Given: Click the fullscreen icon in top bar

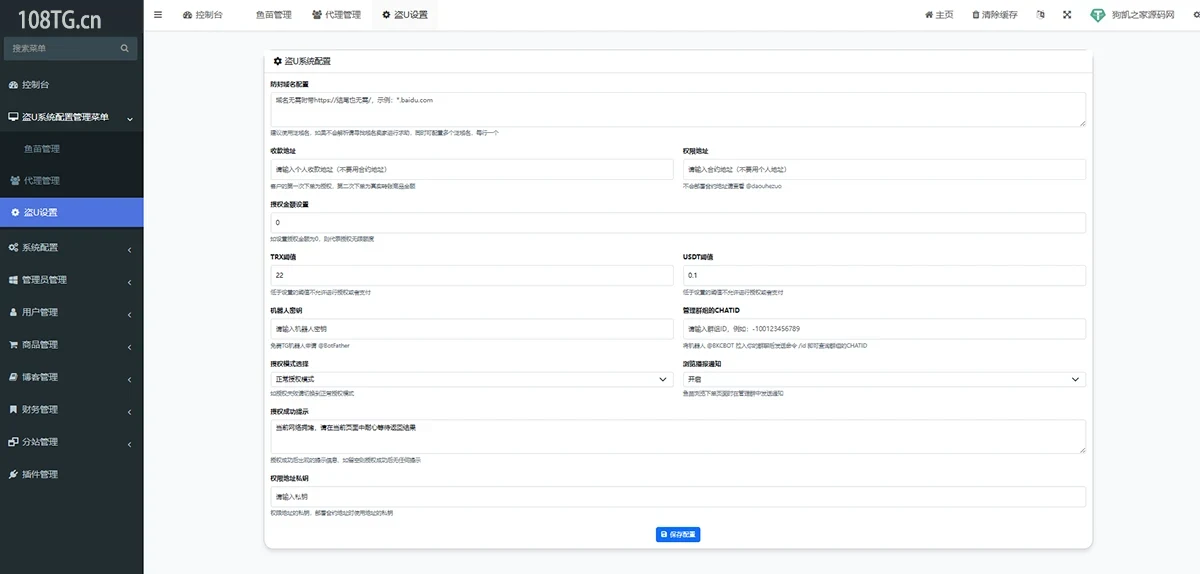Looking at the screenshot, I should (1067, 15).
